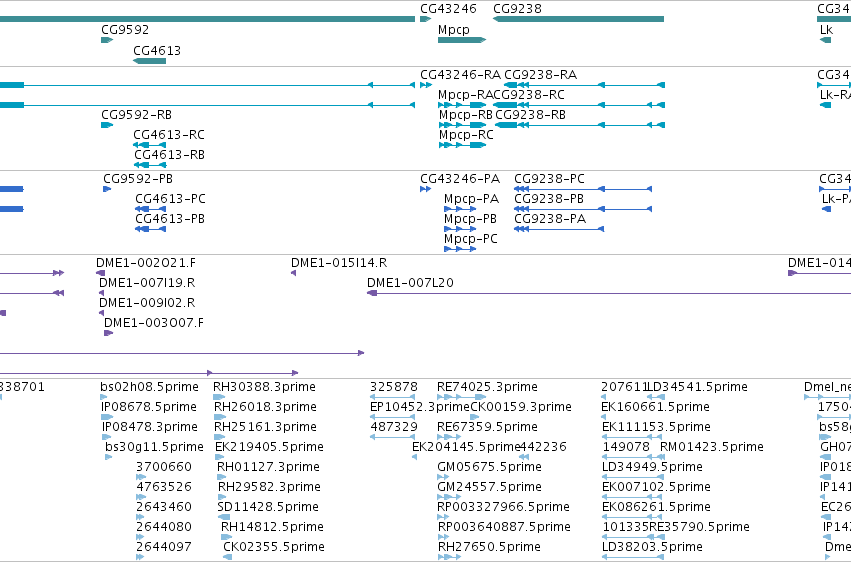Open the CG4613-RB transcript label
Image resolution: width=851 pixels, height=562 pixels.
pos(169,155)
